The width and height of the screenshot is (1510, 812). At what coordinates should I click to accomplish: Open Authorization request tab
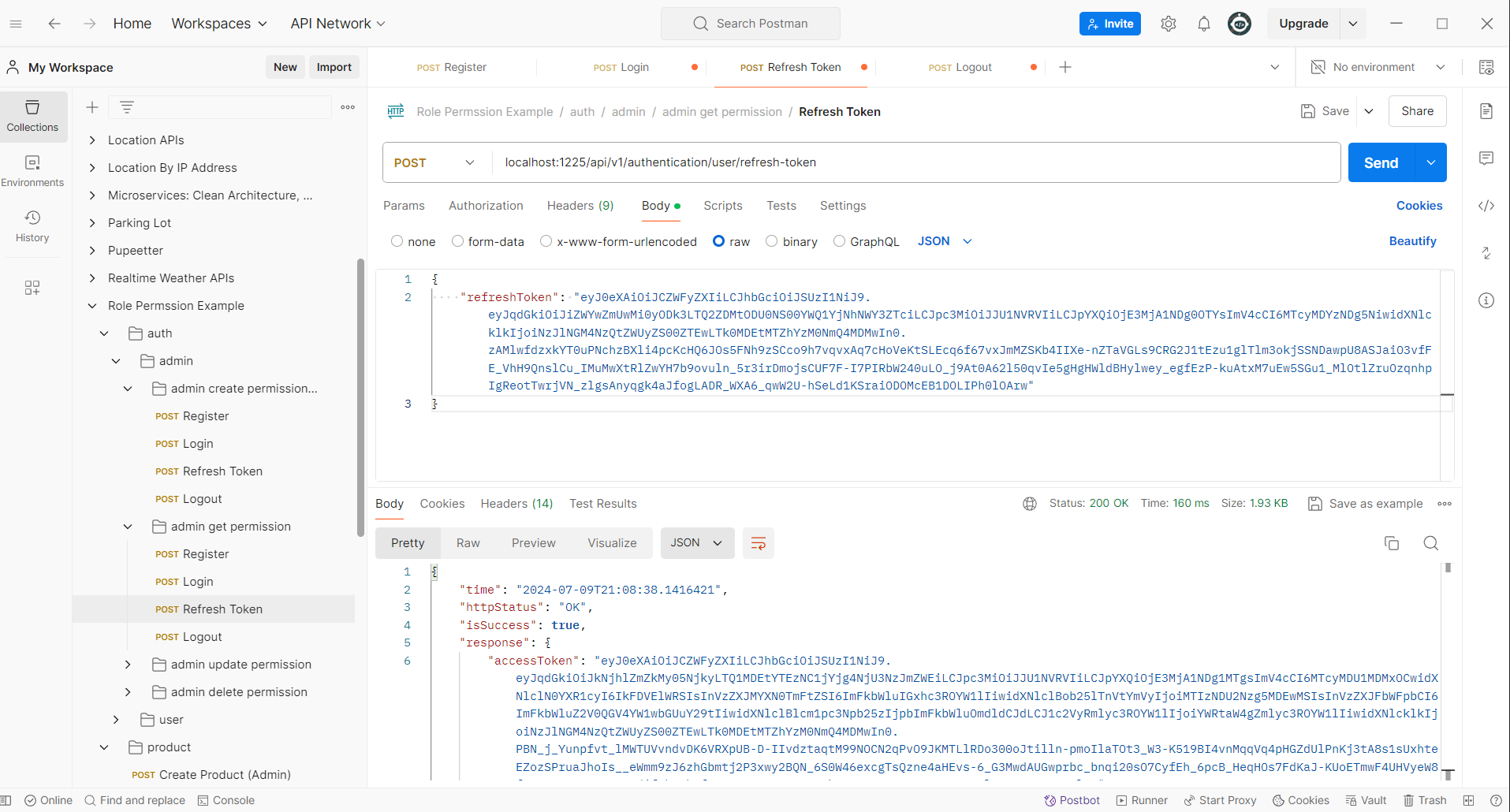pyautogui.click(x=486, y=206)
